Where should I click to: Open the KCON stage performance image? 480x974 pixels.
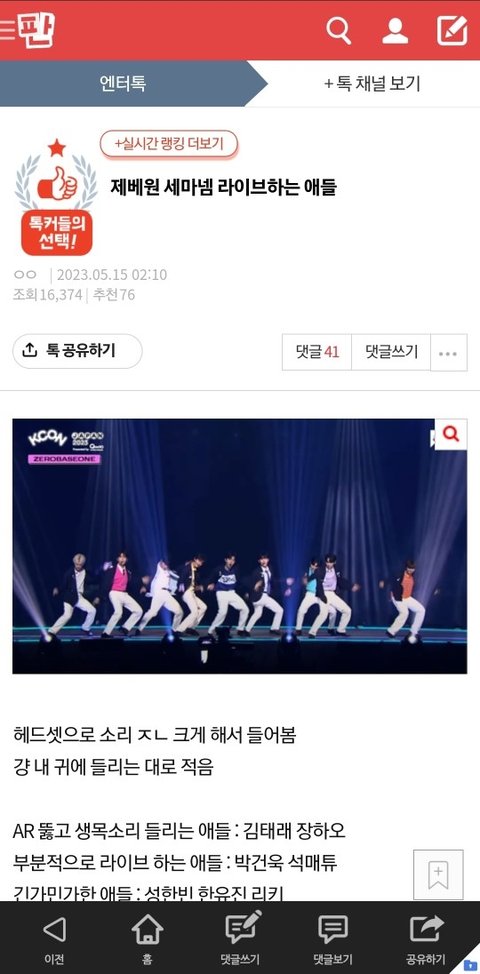[x=240, y=547]
